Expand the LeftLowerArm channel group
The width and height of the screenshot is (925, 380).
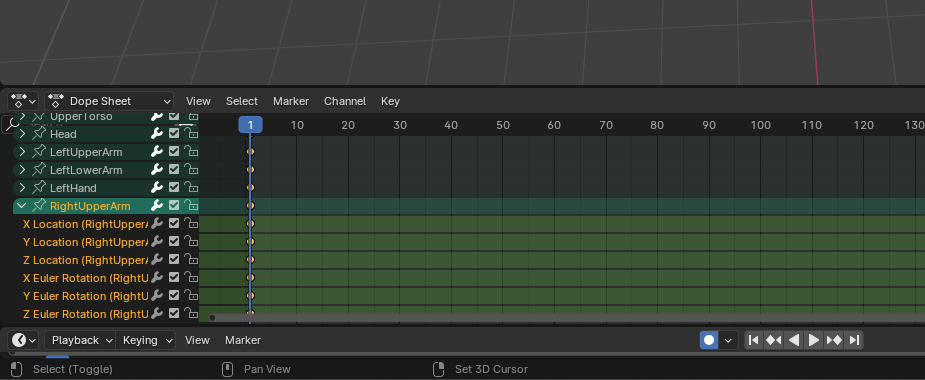[x=22, y=170]
